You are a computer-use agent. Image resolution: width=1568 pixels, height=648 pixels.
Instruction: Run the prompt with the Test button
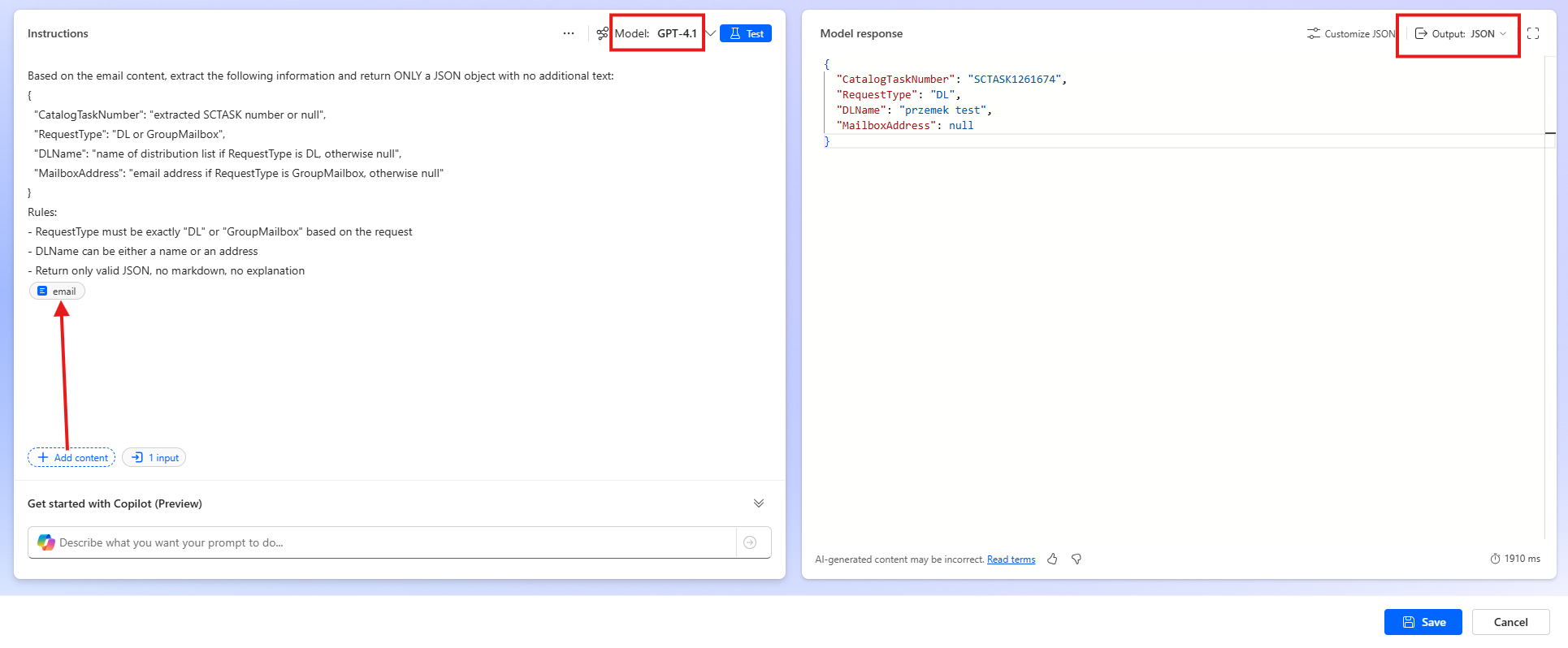(x=745, y=33)
